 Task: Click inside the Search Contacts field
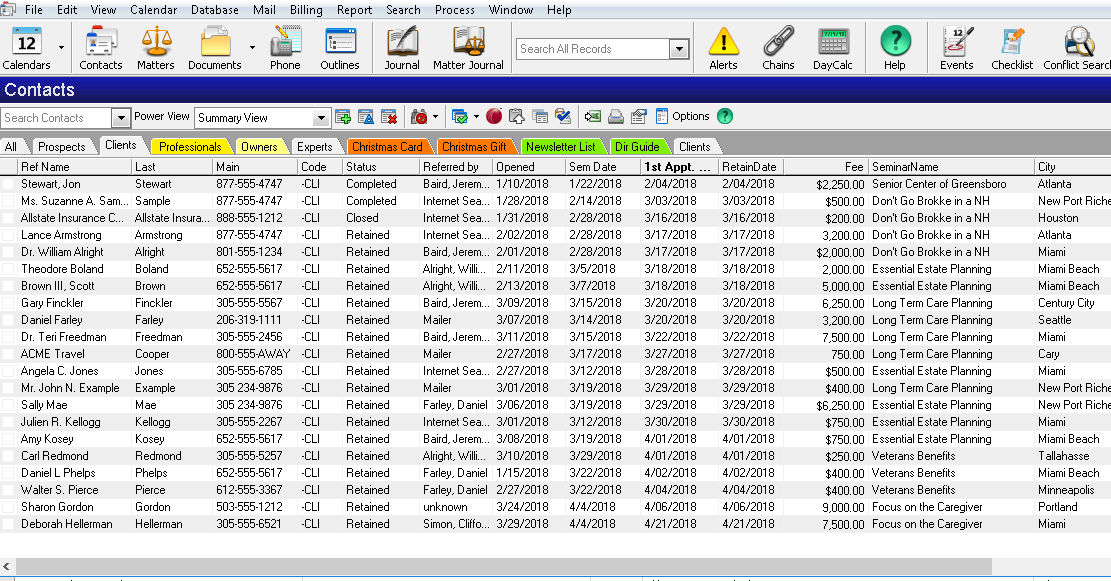click(x=55, y=117)
